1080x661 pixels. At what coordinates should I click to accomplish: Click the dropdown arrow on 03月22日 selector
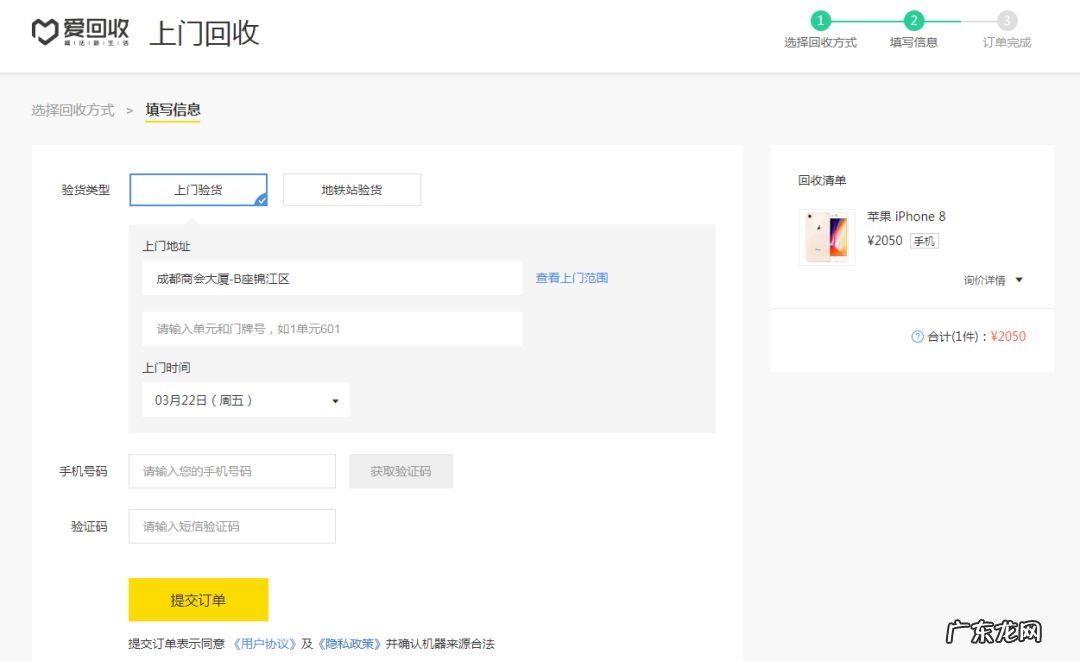[334, 399]
